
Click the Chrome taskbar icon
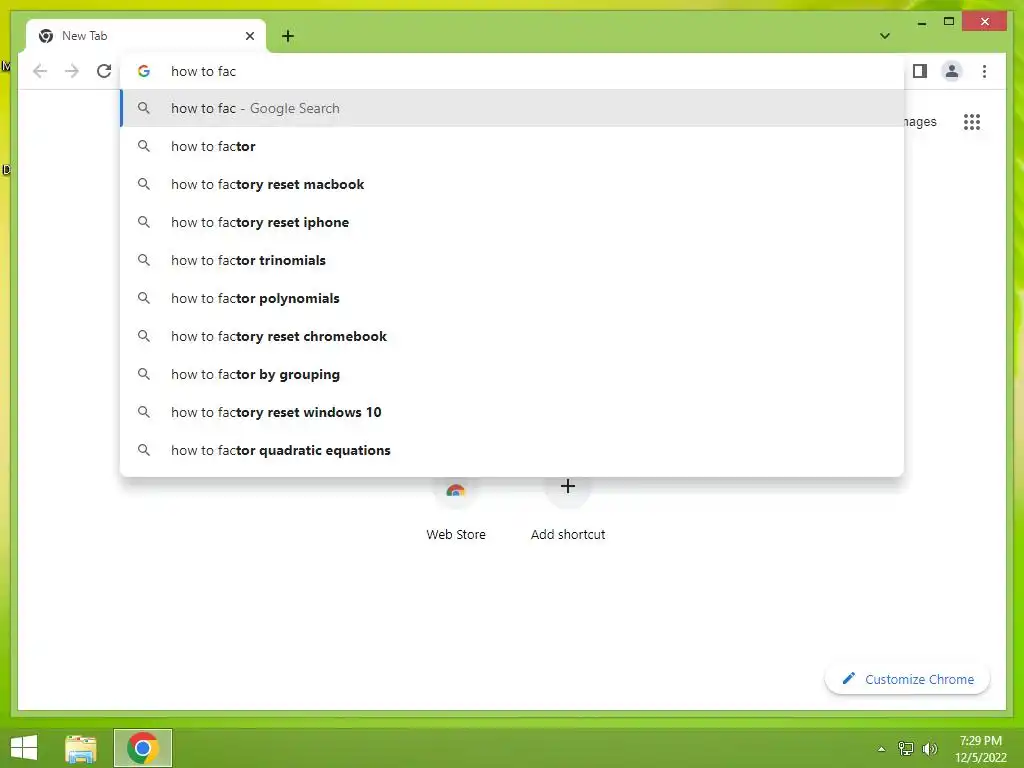pos(143,748)
